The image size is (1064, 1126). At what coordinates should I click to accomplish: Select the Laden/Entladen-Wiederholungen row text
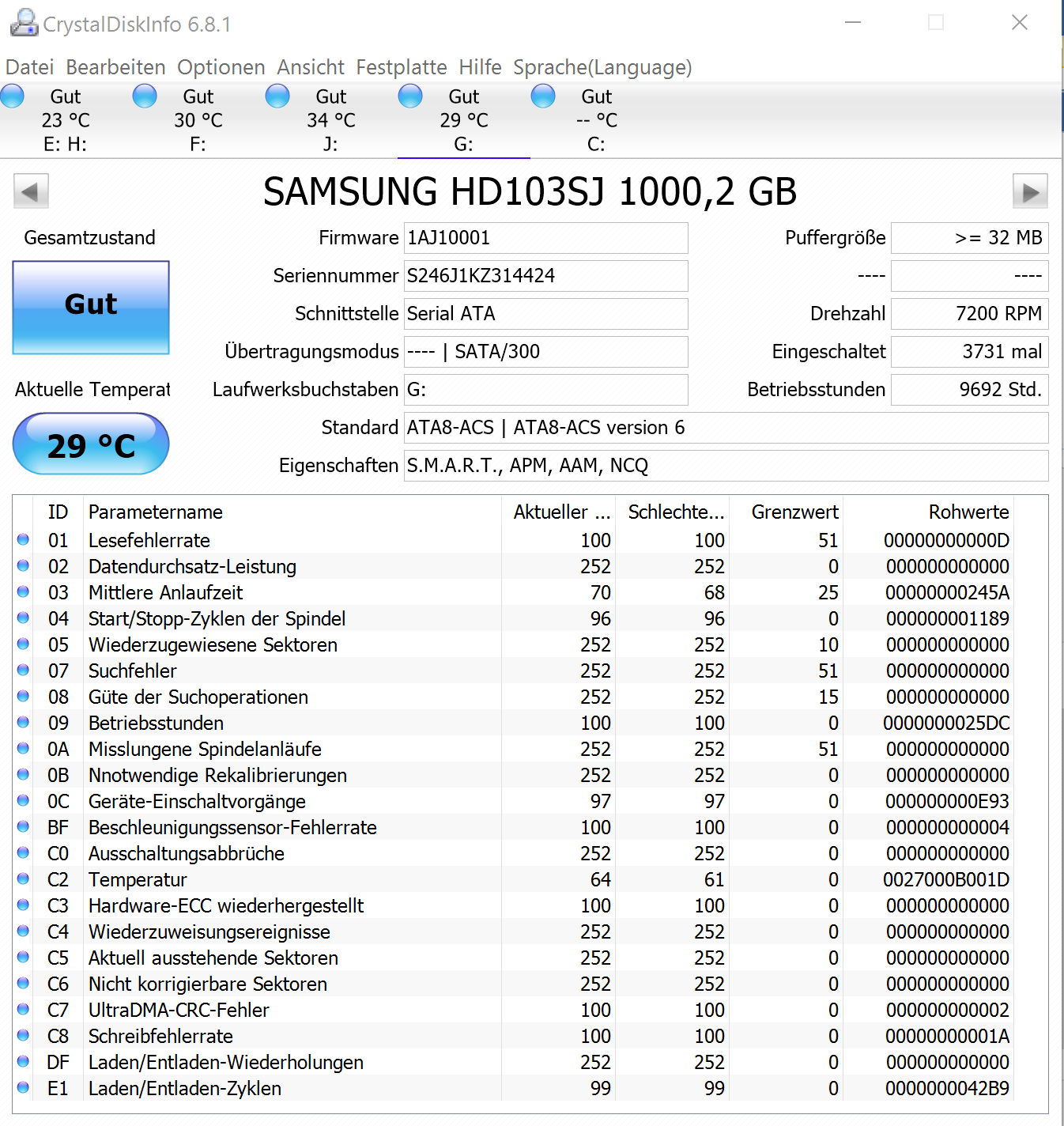(226, 1062)
